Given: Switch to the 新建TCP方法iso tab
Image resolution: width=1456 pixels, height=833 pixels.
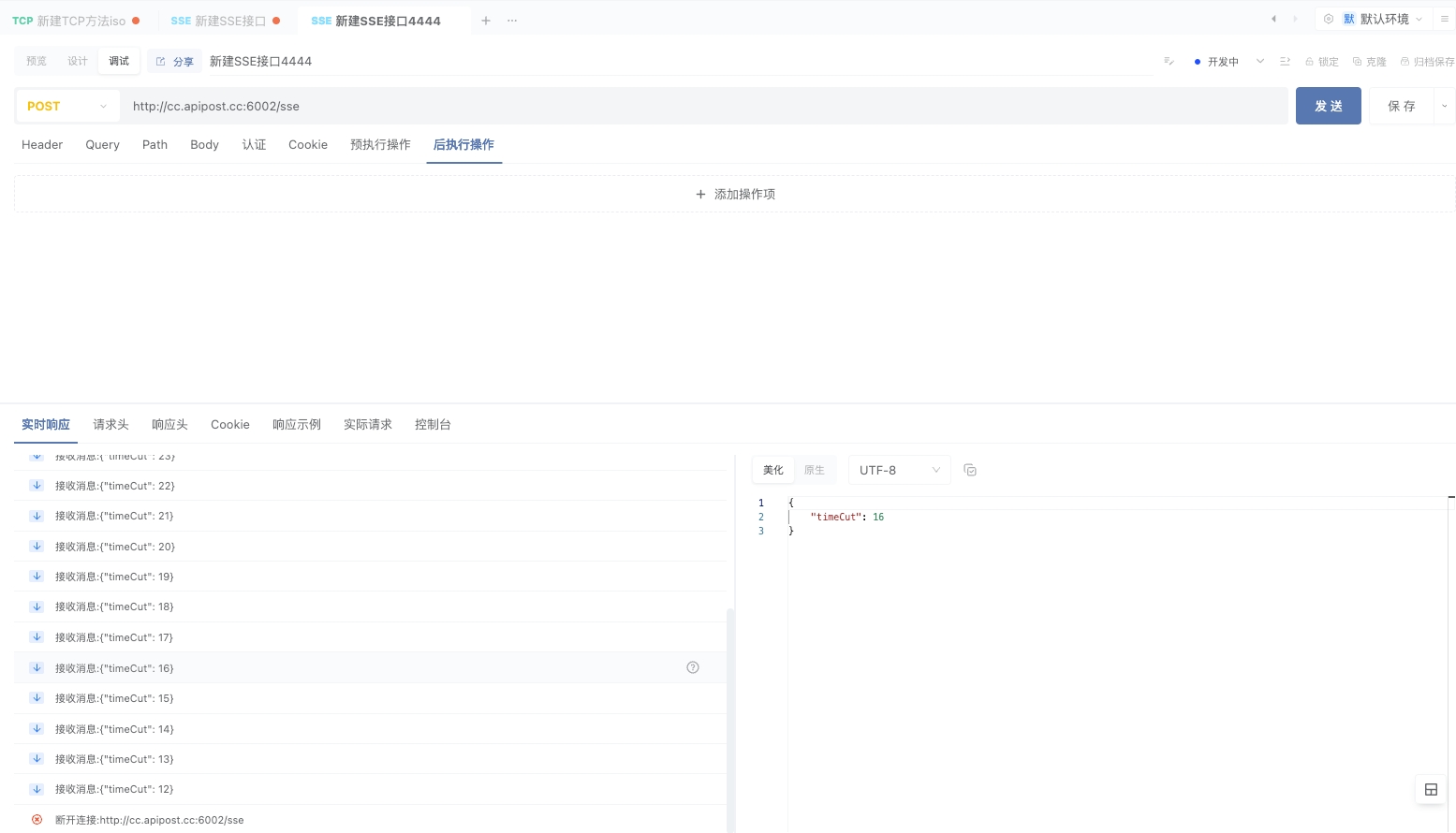Looking at the screenshot, I should 76,21.
